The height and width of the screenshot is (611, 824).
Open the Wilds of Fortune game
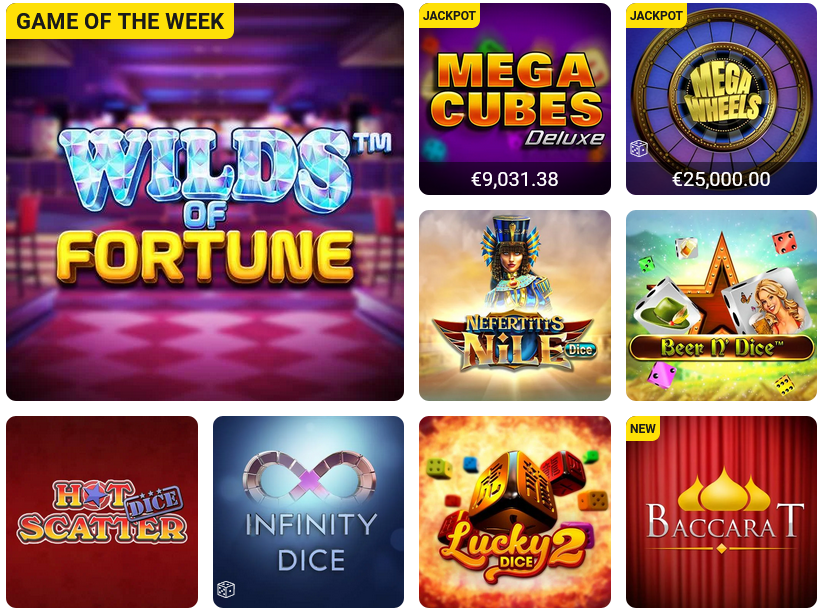click(x=205, y=202)
